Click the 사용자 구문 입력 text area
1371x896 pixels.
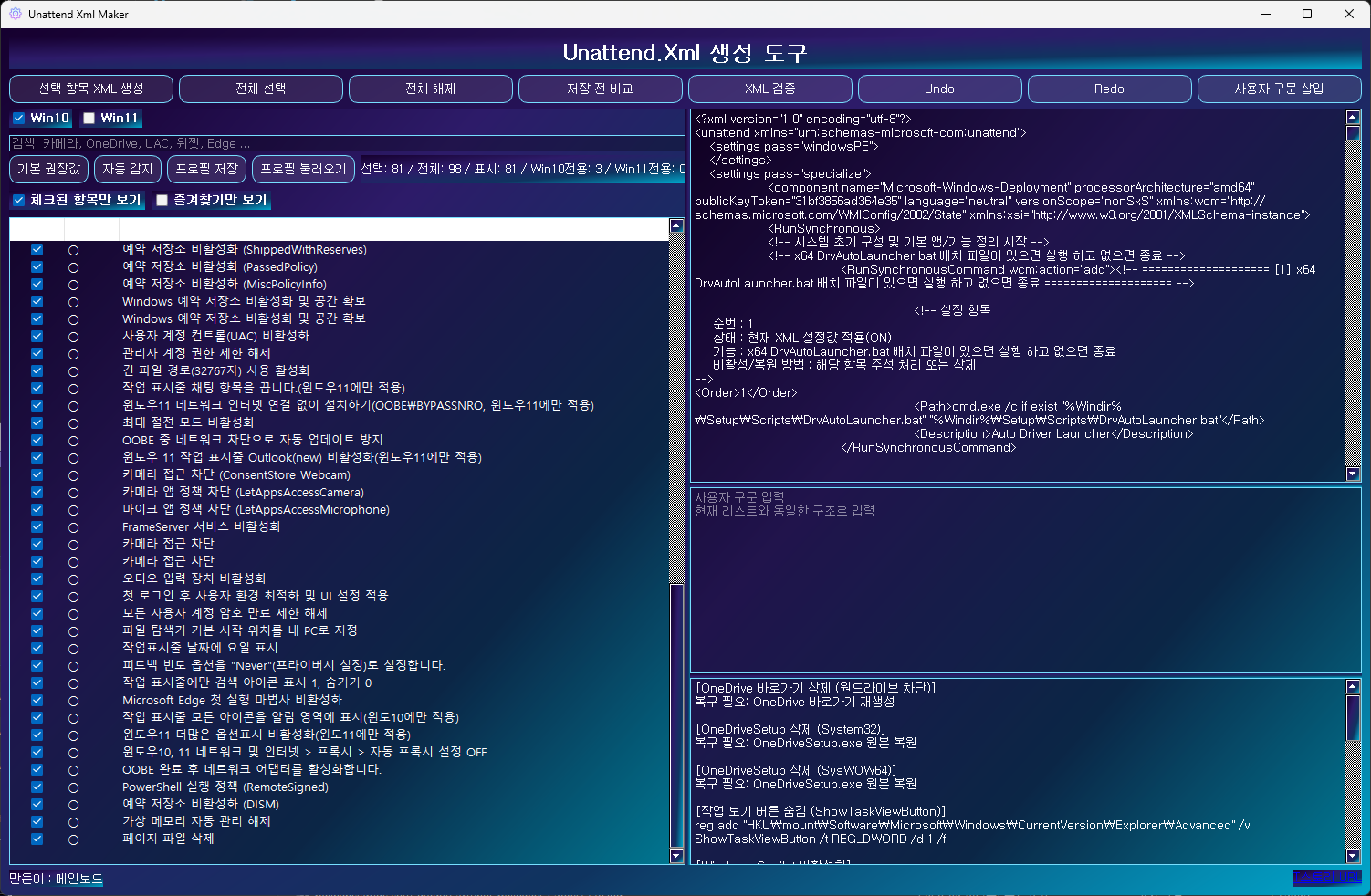1026,580
